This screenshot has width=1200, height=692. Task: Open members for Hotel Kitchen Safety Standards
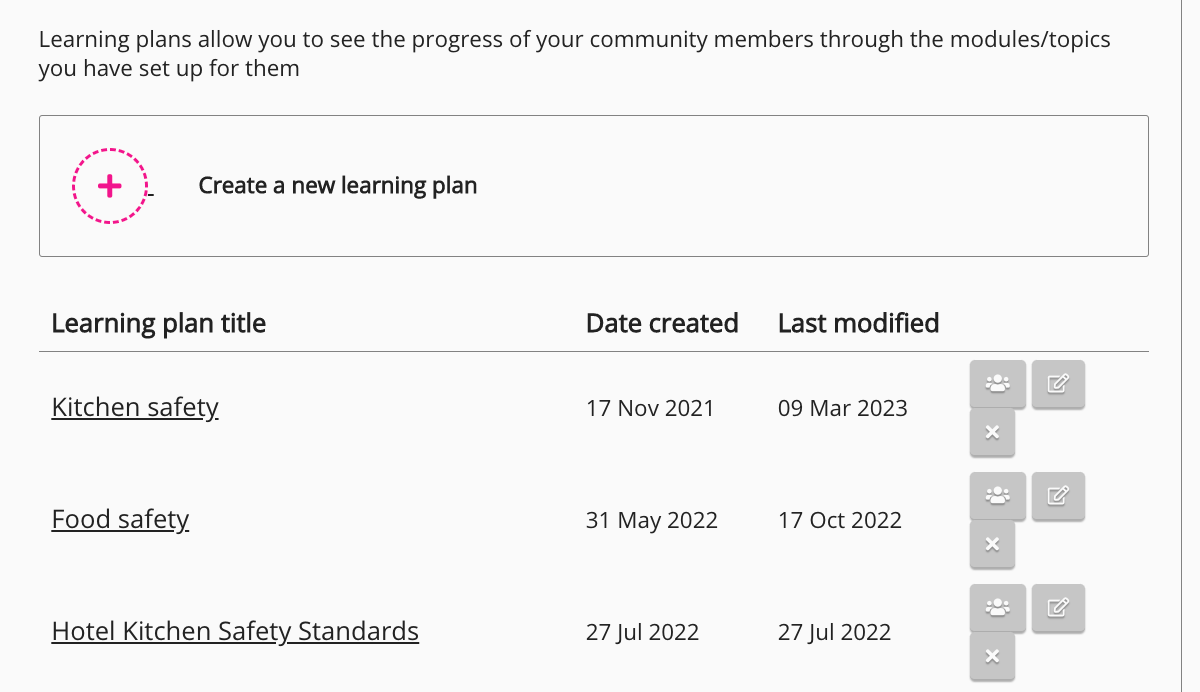pyautogui.click(x=997, y=608)
